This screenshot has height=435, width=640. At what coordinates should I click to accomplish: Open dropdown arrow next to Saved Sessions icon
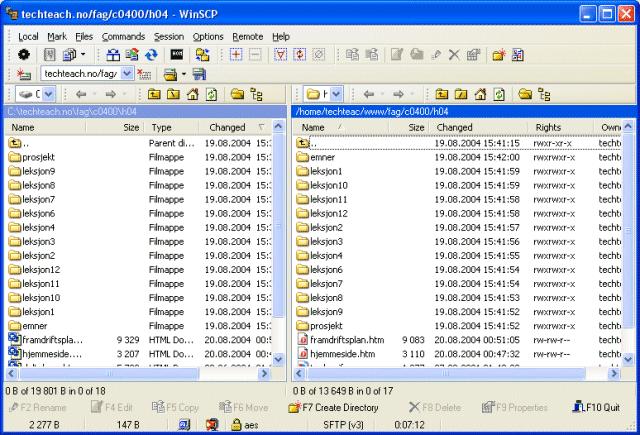pos(184,74)
